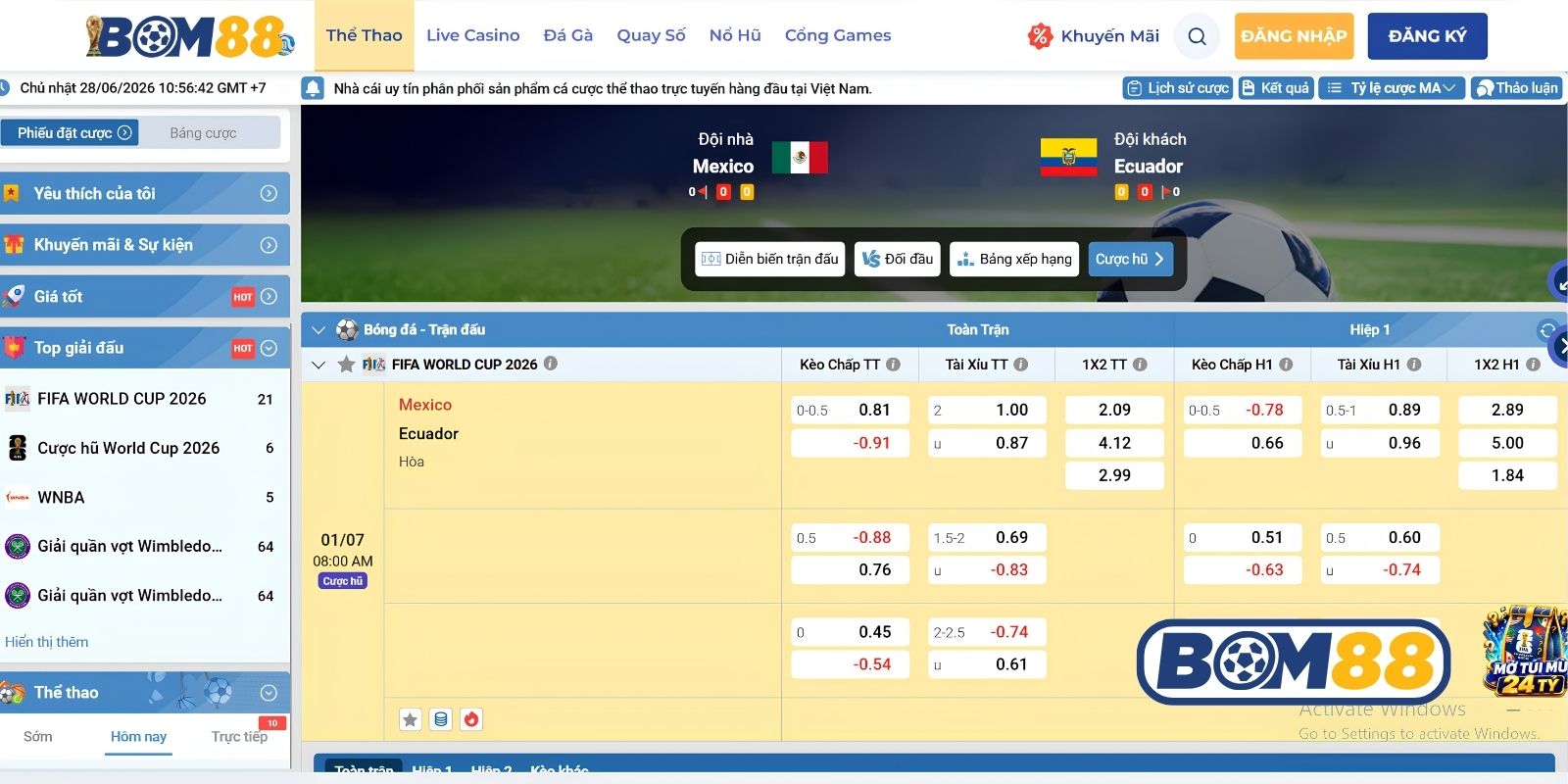Click the statistics database icon below match
The width and height of the screenshot is (1568, 784).
click(x=441, y=719)
